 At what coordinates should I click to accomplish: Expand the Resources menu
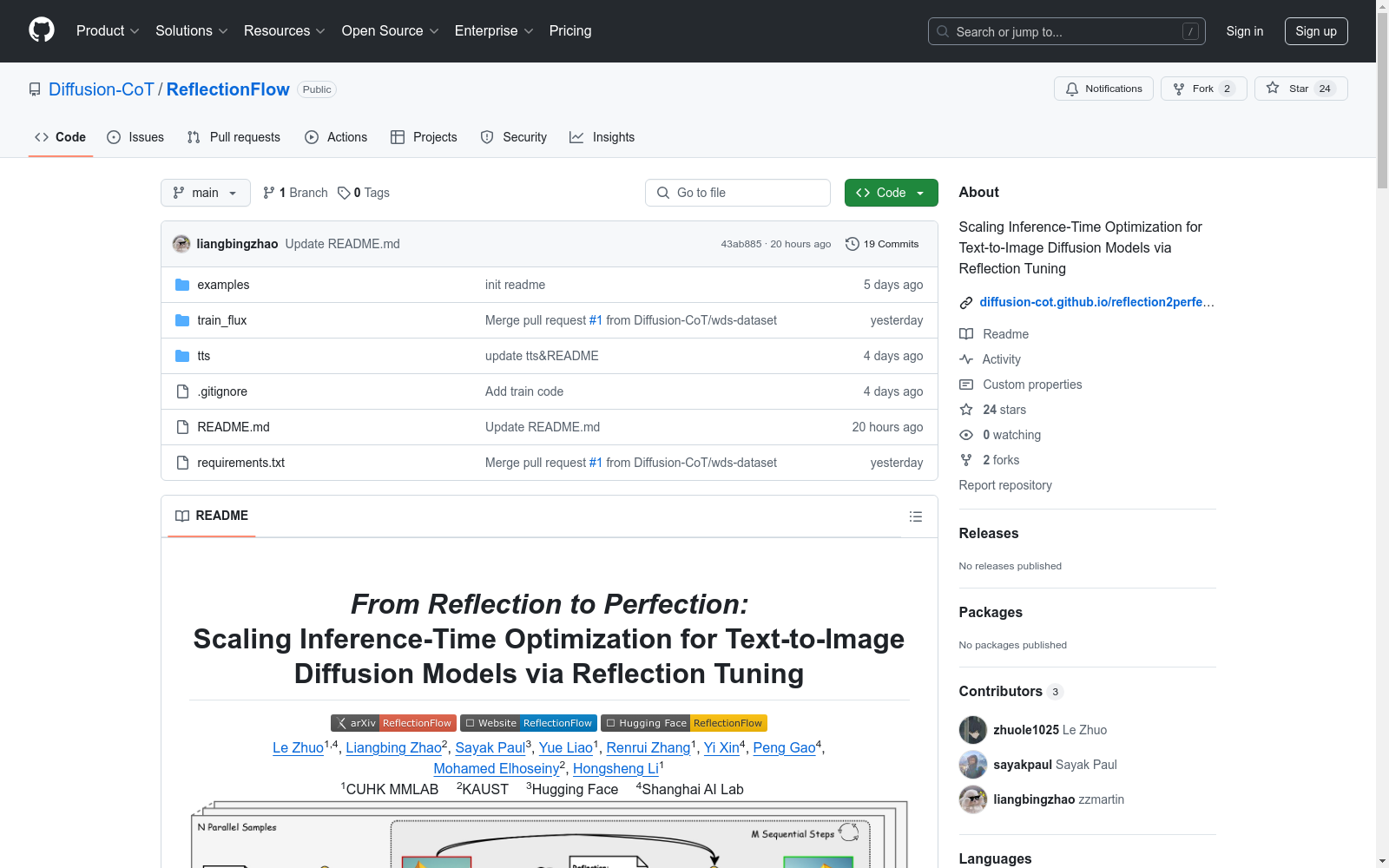(x=285, y=31)
